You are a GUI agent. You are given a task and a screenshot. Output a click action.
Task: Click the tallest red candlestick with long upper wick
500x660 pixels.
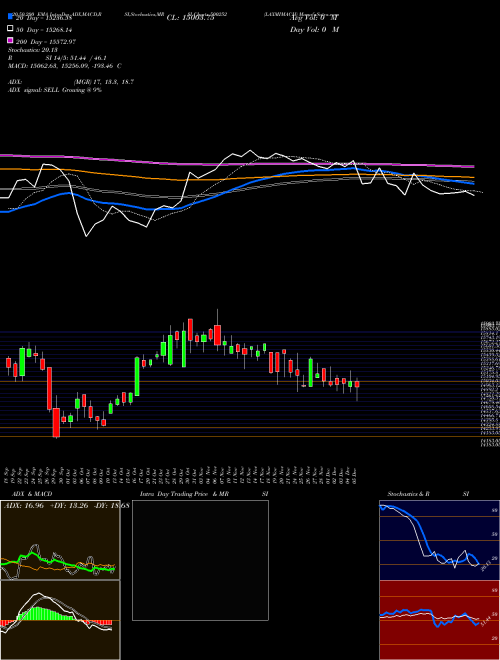point(218,335)
